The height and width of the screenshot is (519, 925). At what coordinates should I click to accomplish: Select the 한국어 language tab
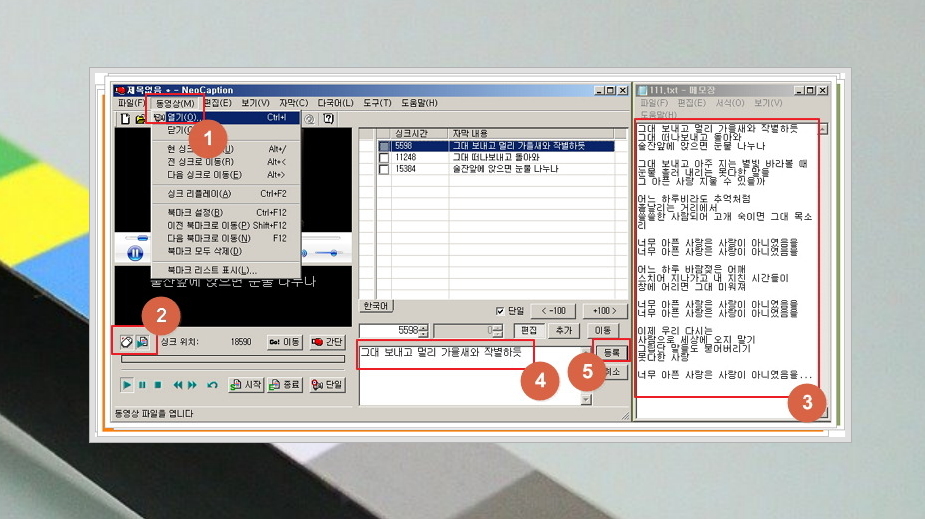point(376,306)
